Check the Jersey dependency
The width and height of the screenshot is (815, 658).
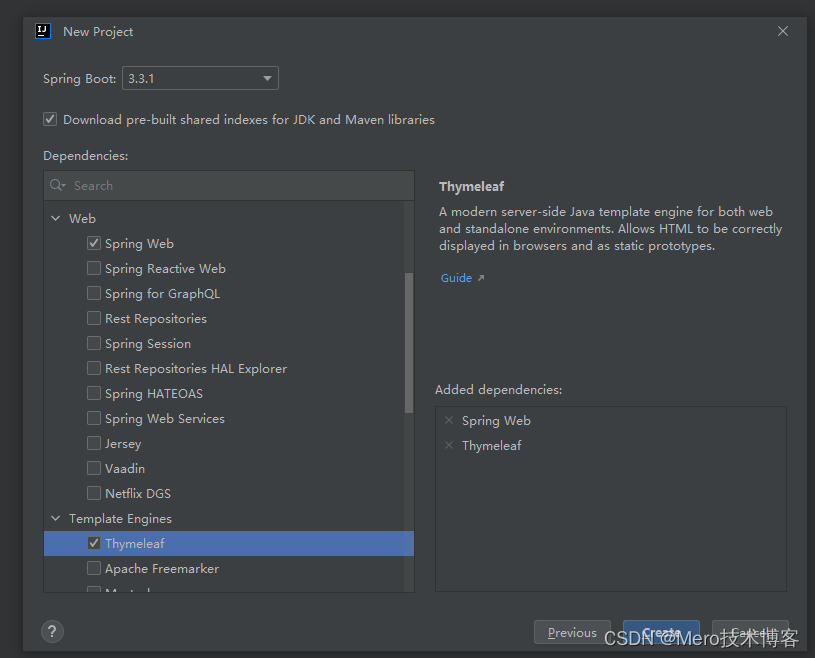(94, 443)
